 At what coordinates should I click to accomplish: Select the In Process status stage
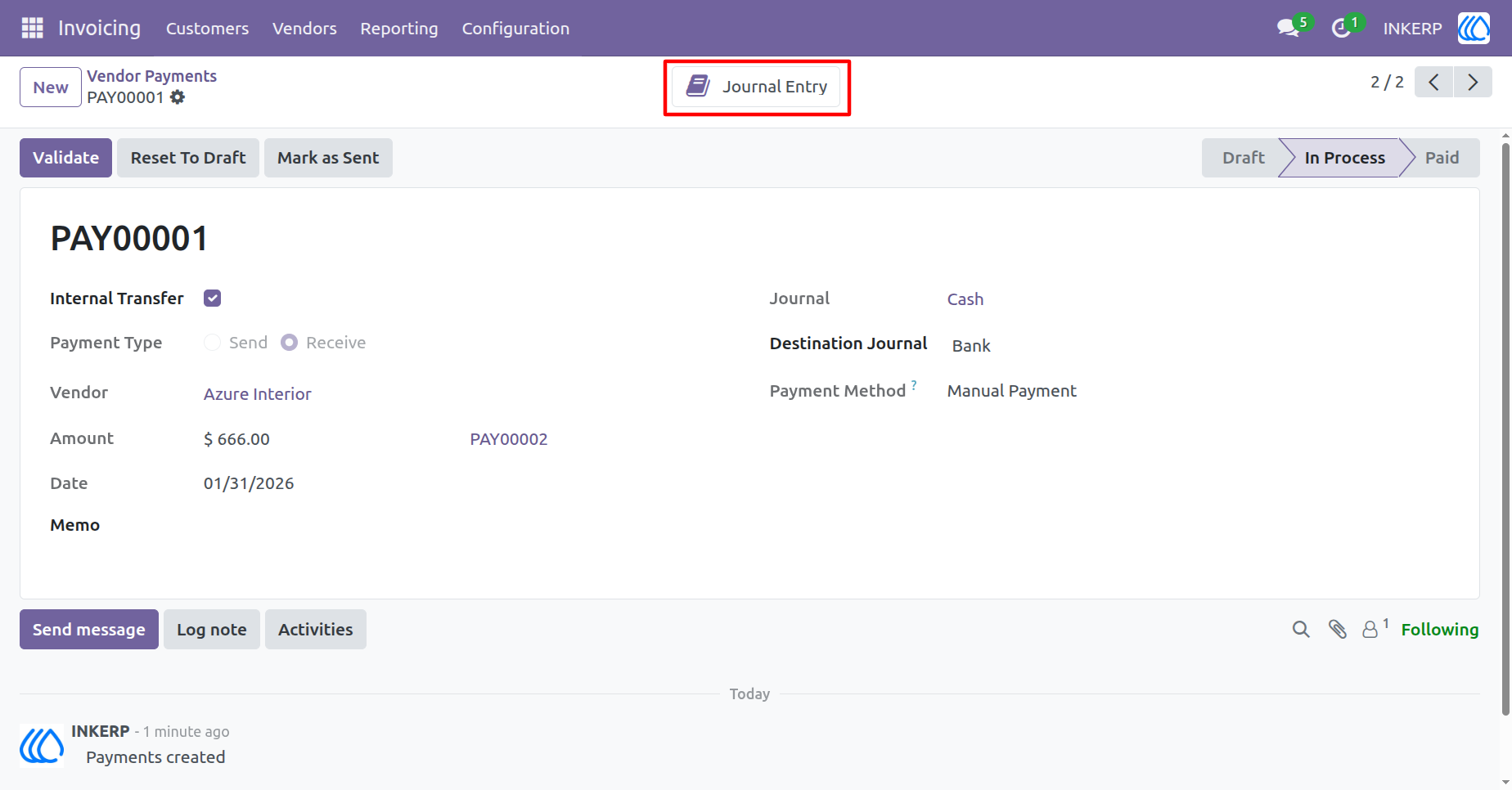[1344, 158]
